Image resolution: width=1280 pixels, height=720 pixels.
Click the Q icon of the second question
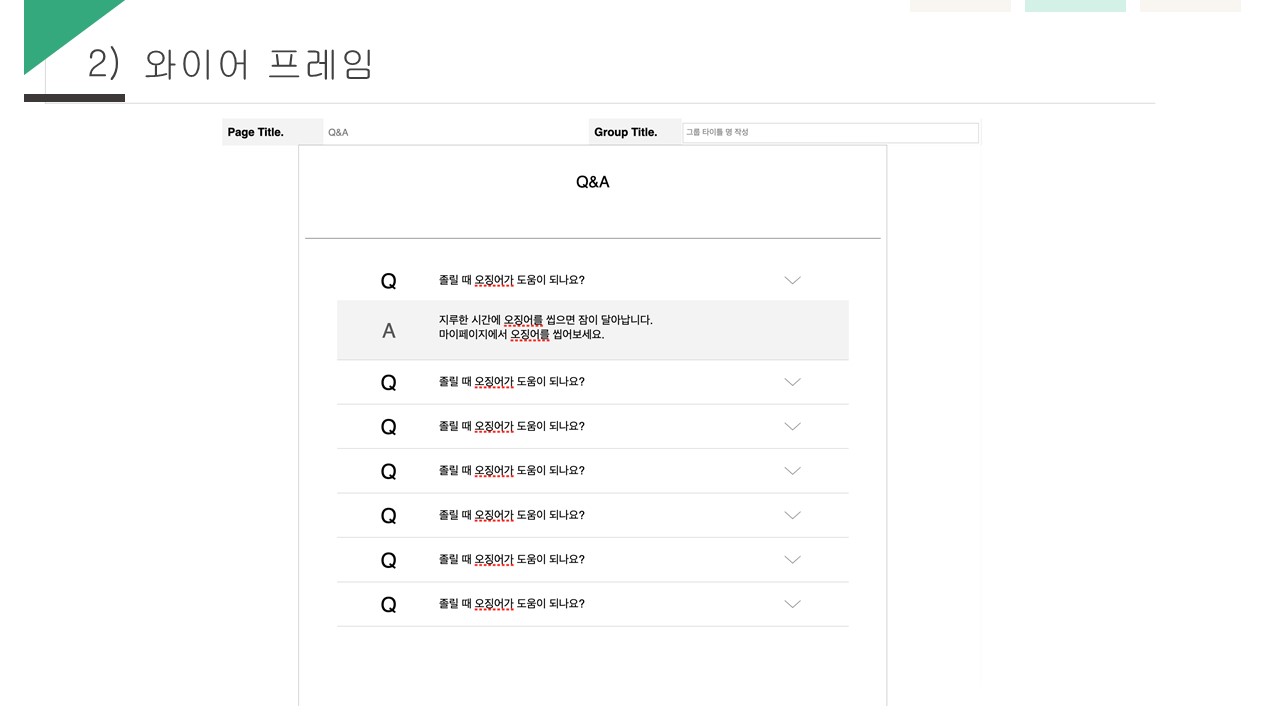click(389, 383)
